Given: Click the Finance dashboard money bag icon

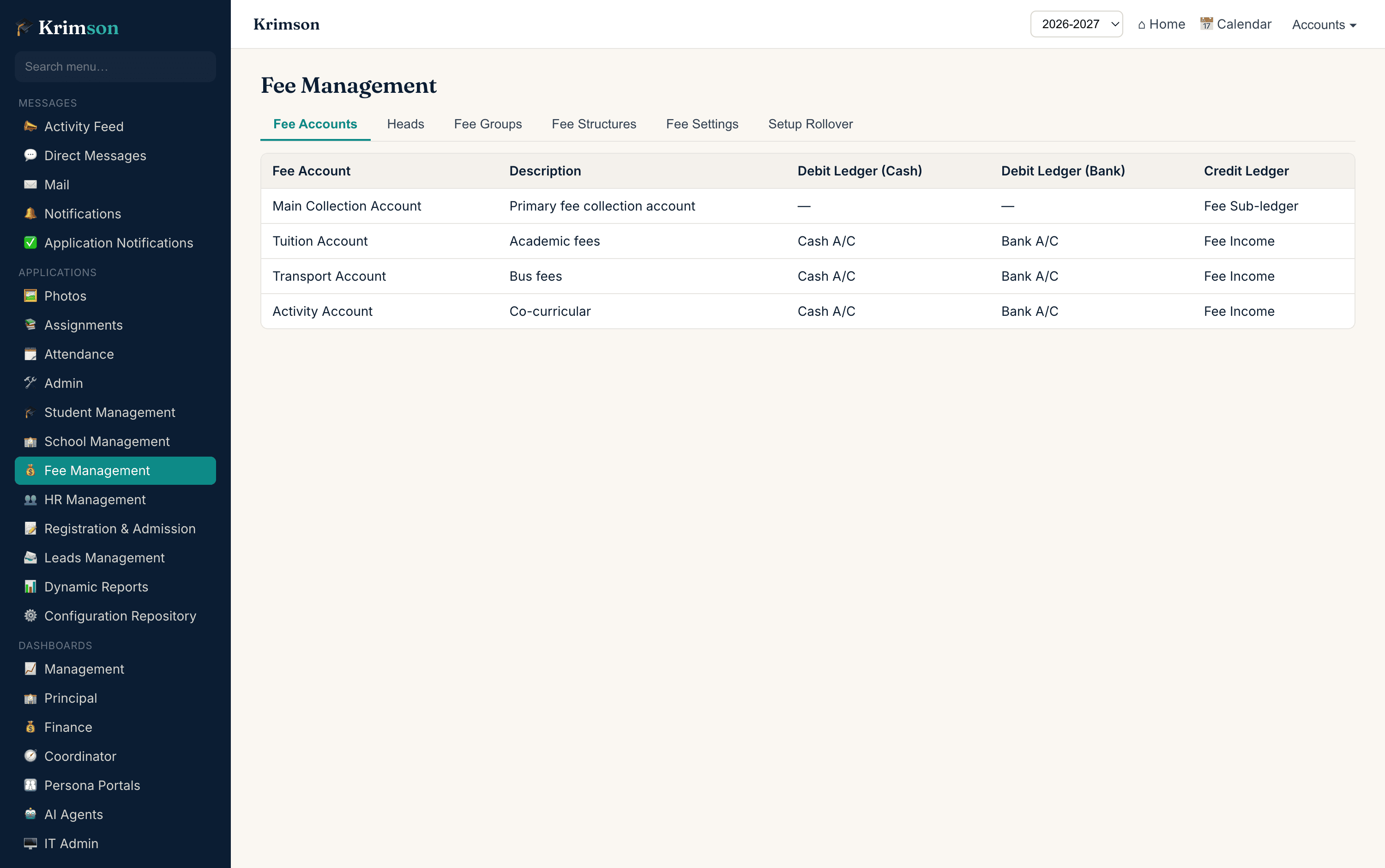Looking at the screenshot, I should (x=30, y=727).
